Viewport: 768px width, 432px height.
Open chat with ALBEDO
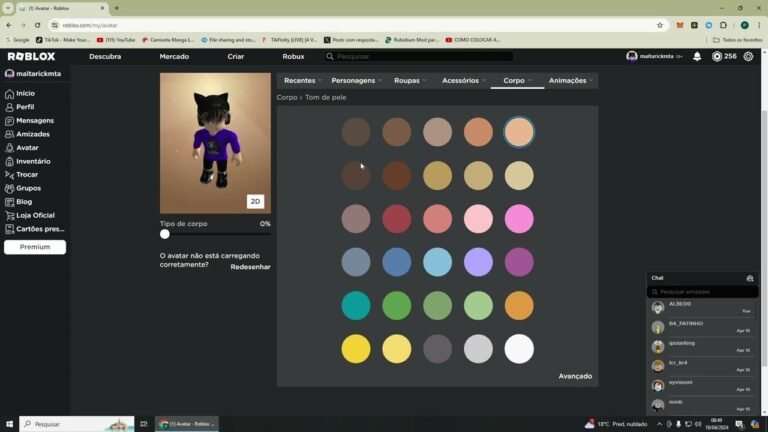[702, 307]
